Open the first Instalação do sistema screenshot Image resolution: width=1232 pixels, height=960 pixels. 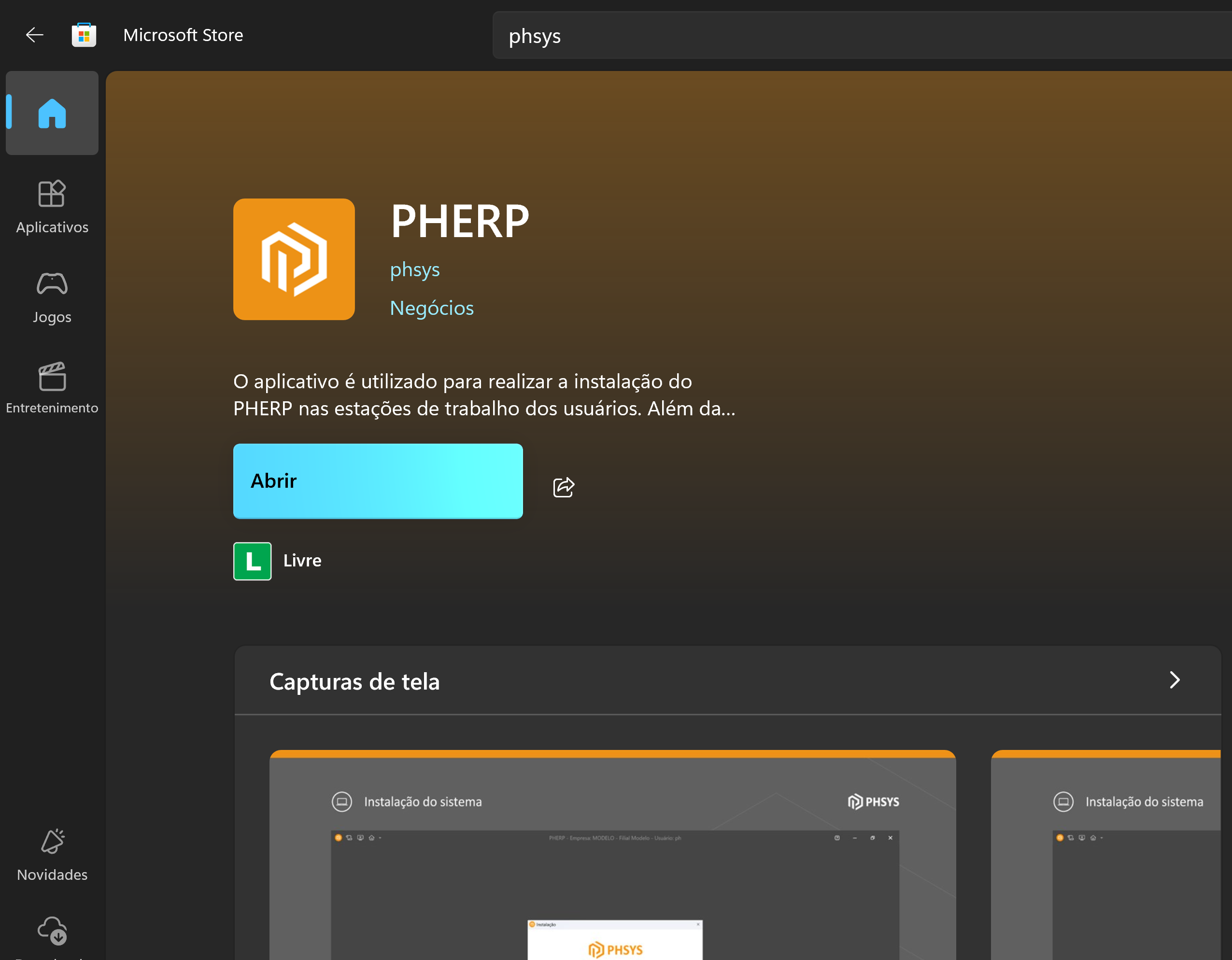point(612,855)
